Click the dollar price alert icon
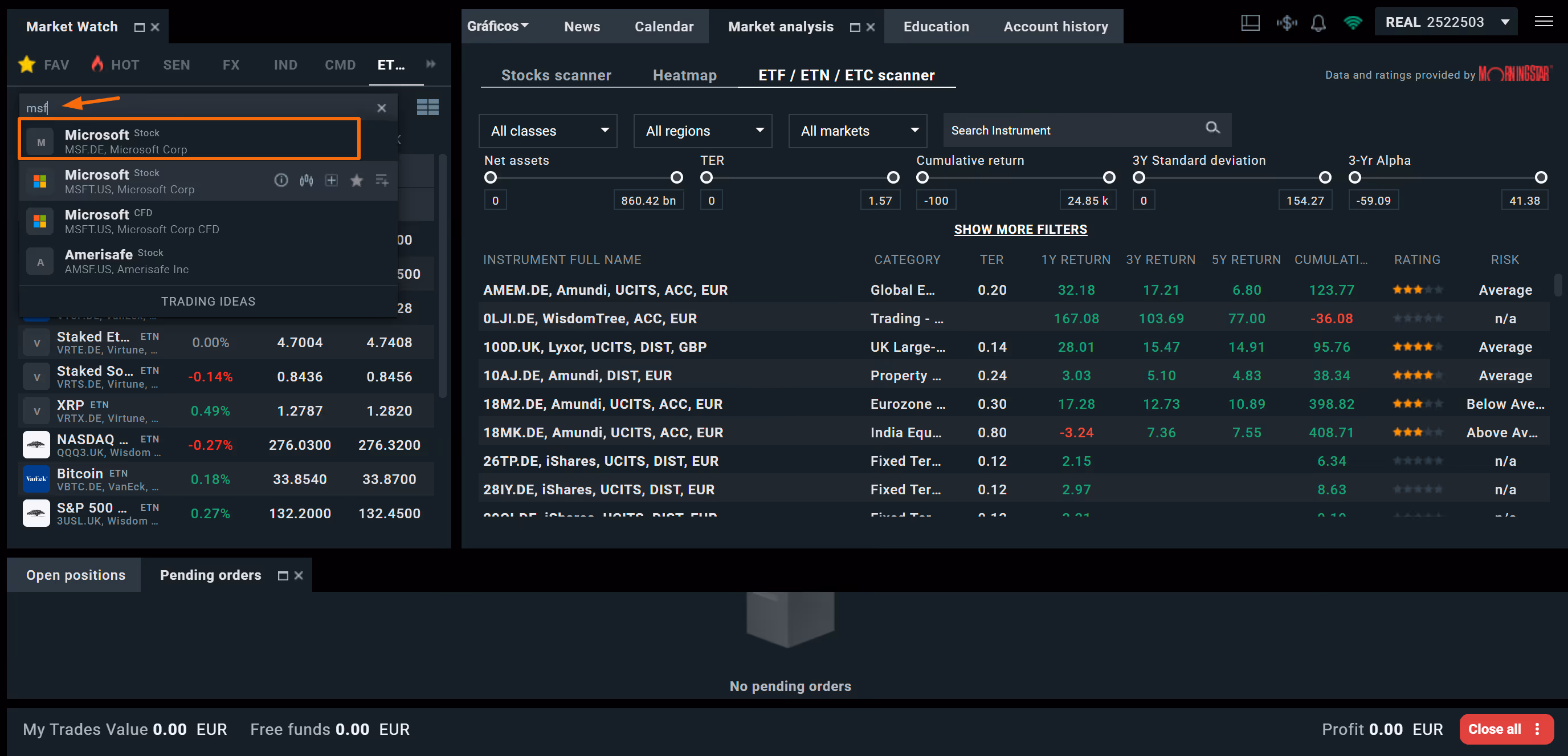 [1286, 23]
